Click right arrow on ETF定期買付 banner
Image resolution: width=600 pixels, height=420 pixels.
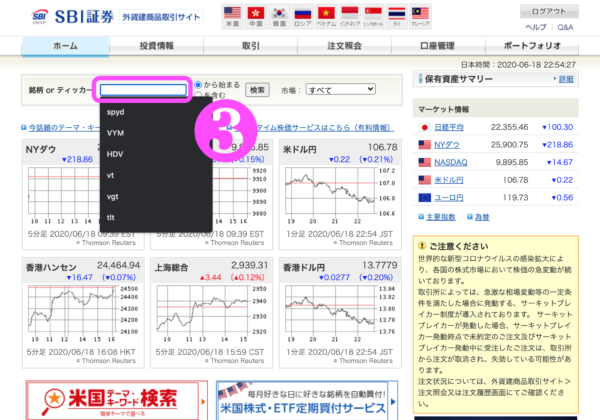pyautogui.click(x=393, y=402)
